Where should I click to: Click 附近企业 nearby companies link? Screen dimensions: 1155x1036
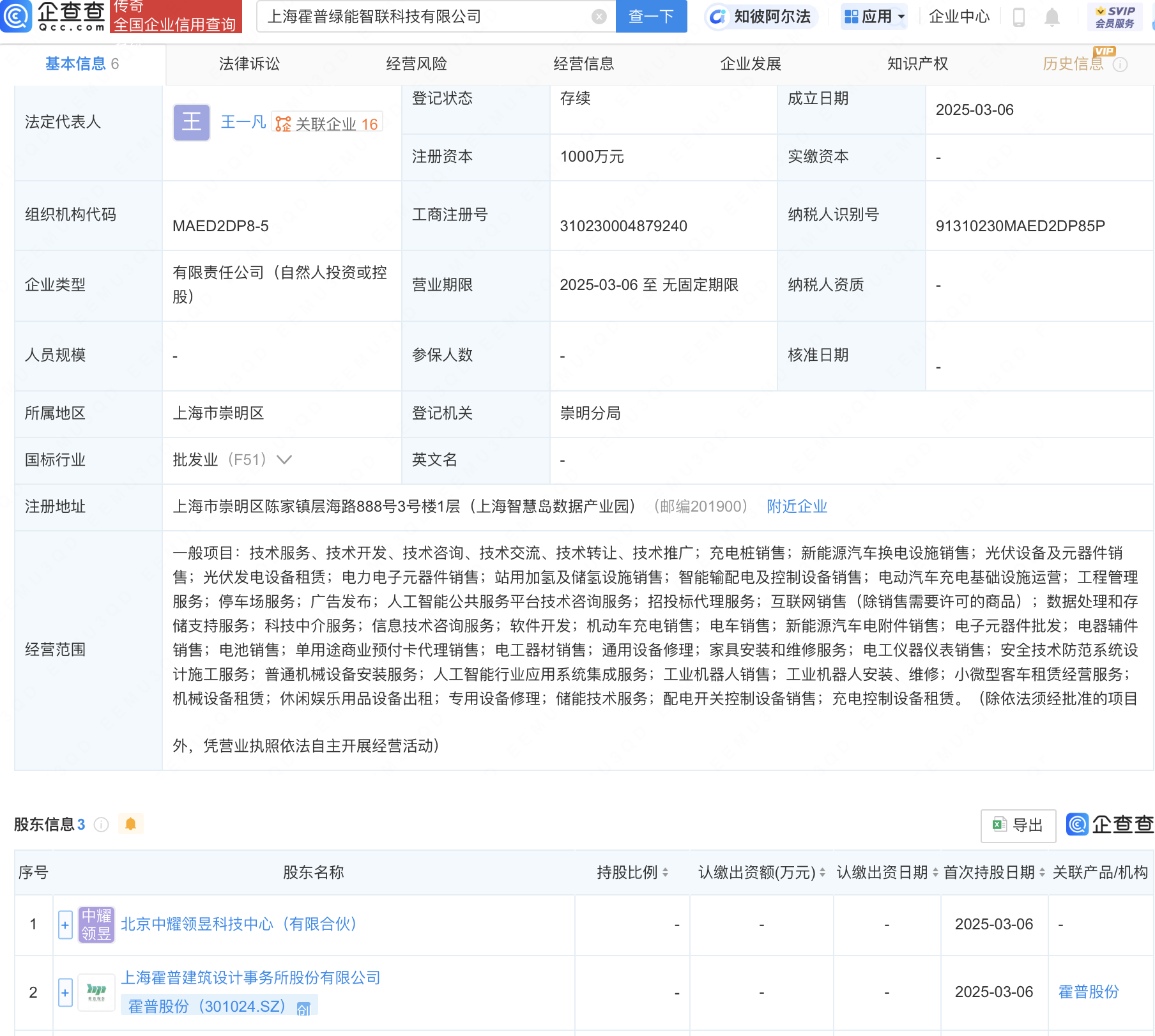(x=797, y=507)
